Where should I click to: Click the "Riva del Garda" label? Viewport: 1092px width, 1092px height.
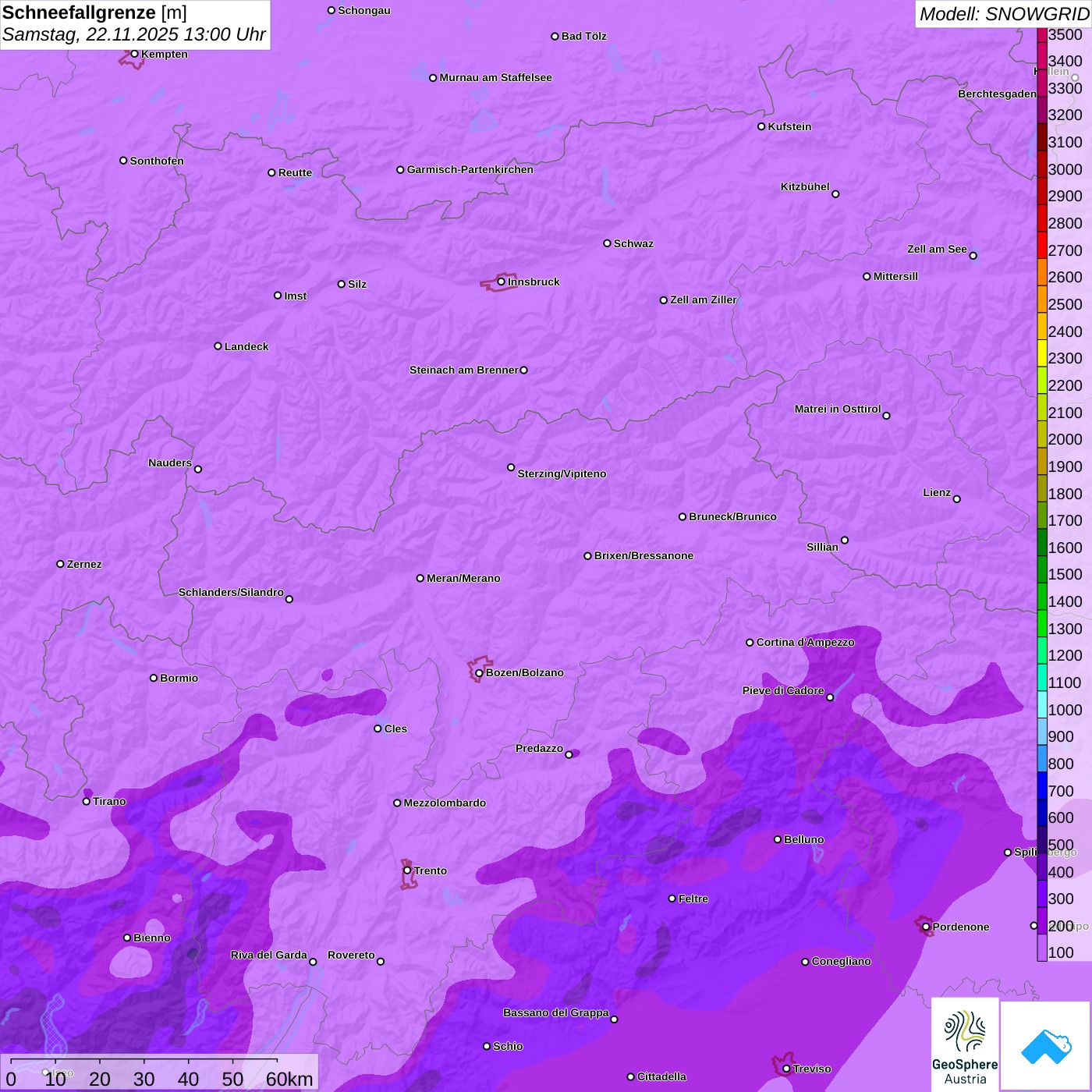269,955
